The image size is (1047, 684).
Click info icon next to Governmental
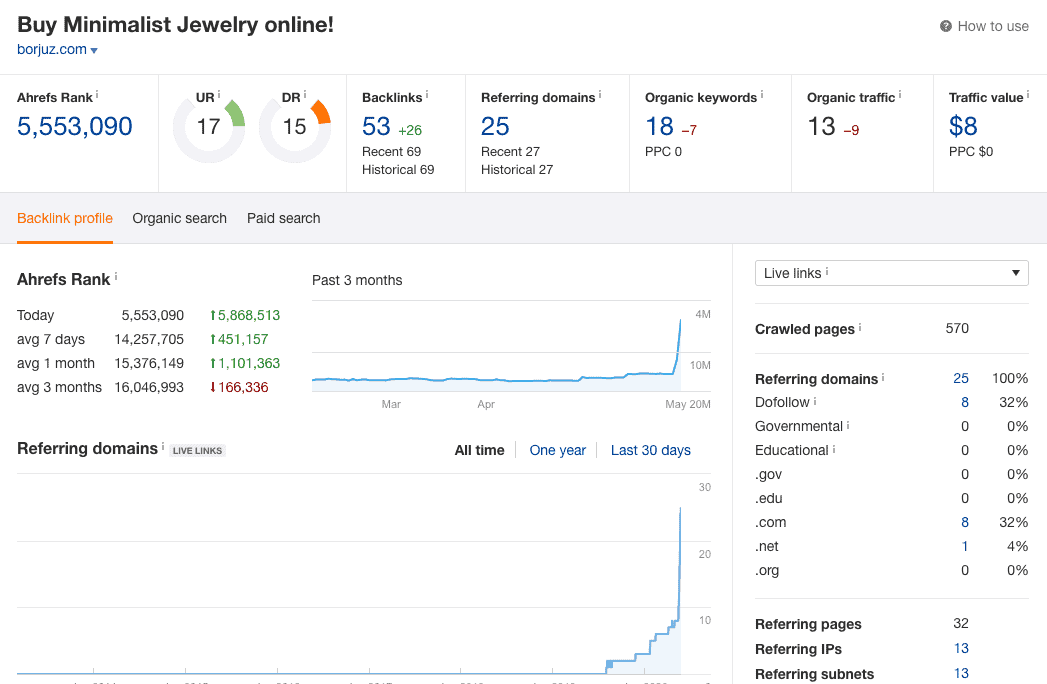point(848,425)
